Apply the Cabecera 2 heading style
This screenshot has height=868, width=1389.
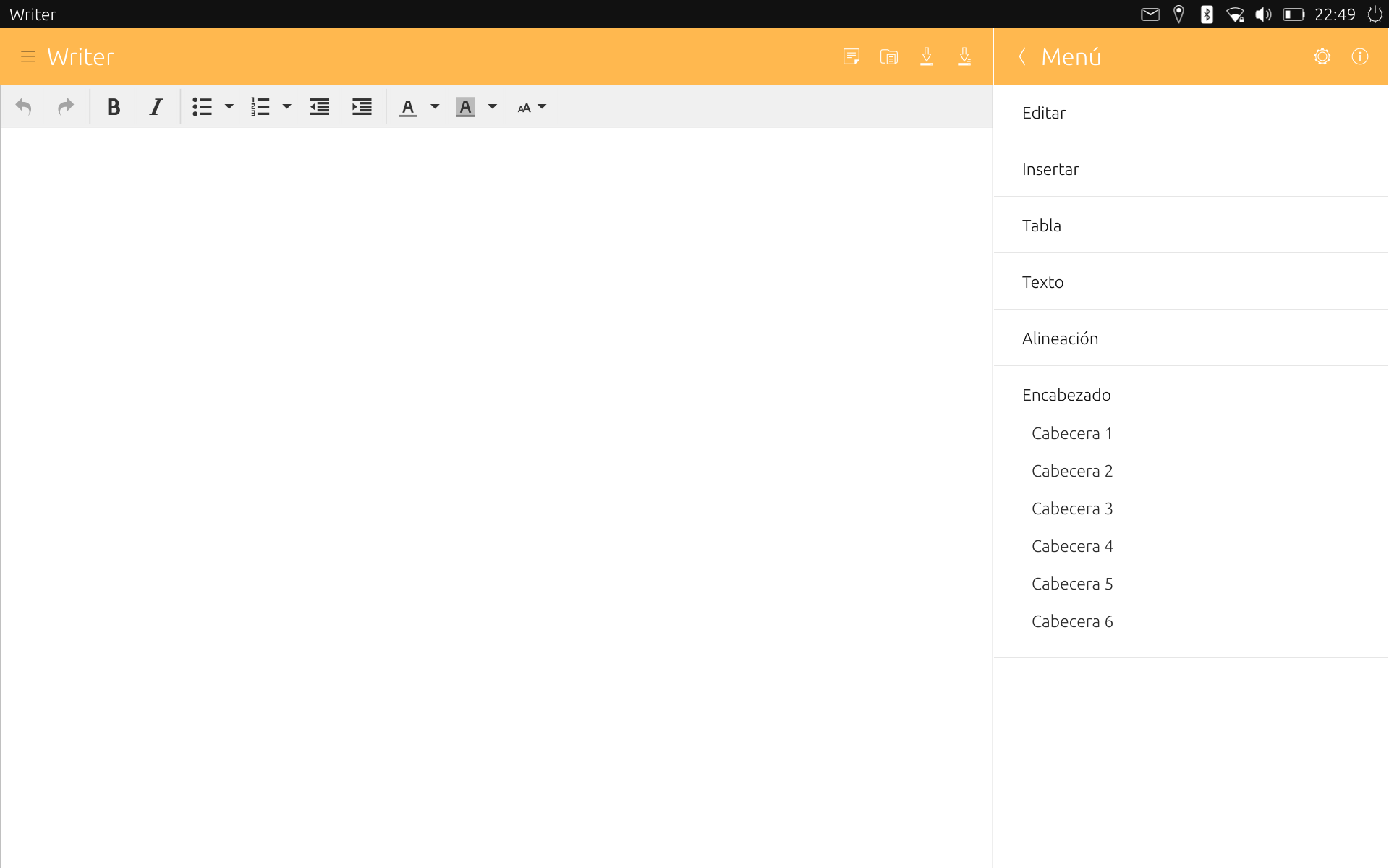pos(1071,471)
